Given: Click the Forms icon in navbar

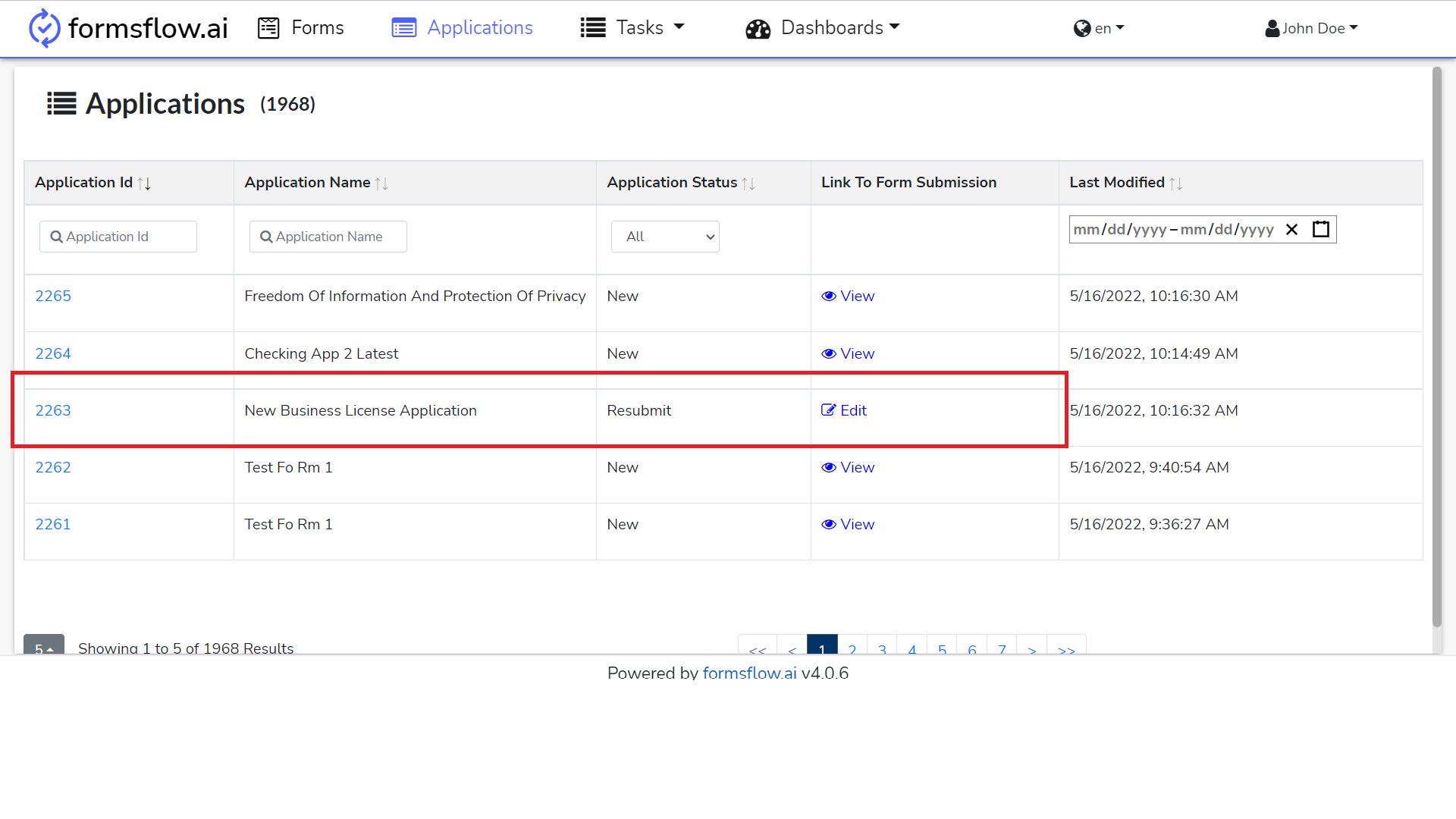Looking at the screenshot, I should [x=268, y=28].
